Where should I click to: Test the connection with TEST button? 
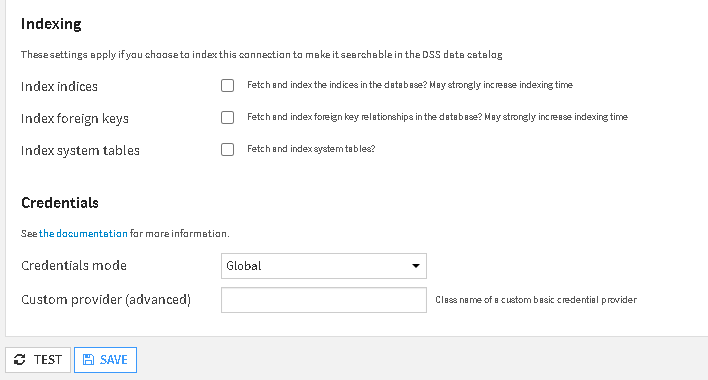[x=38, y=360]
